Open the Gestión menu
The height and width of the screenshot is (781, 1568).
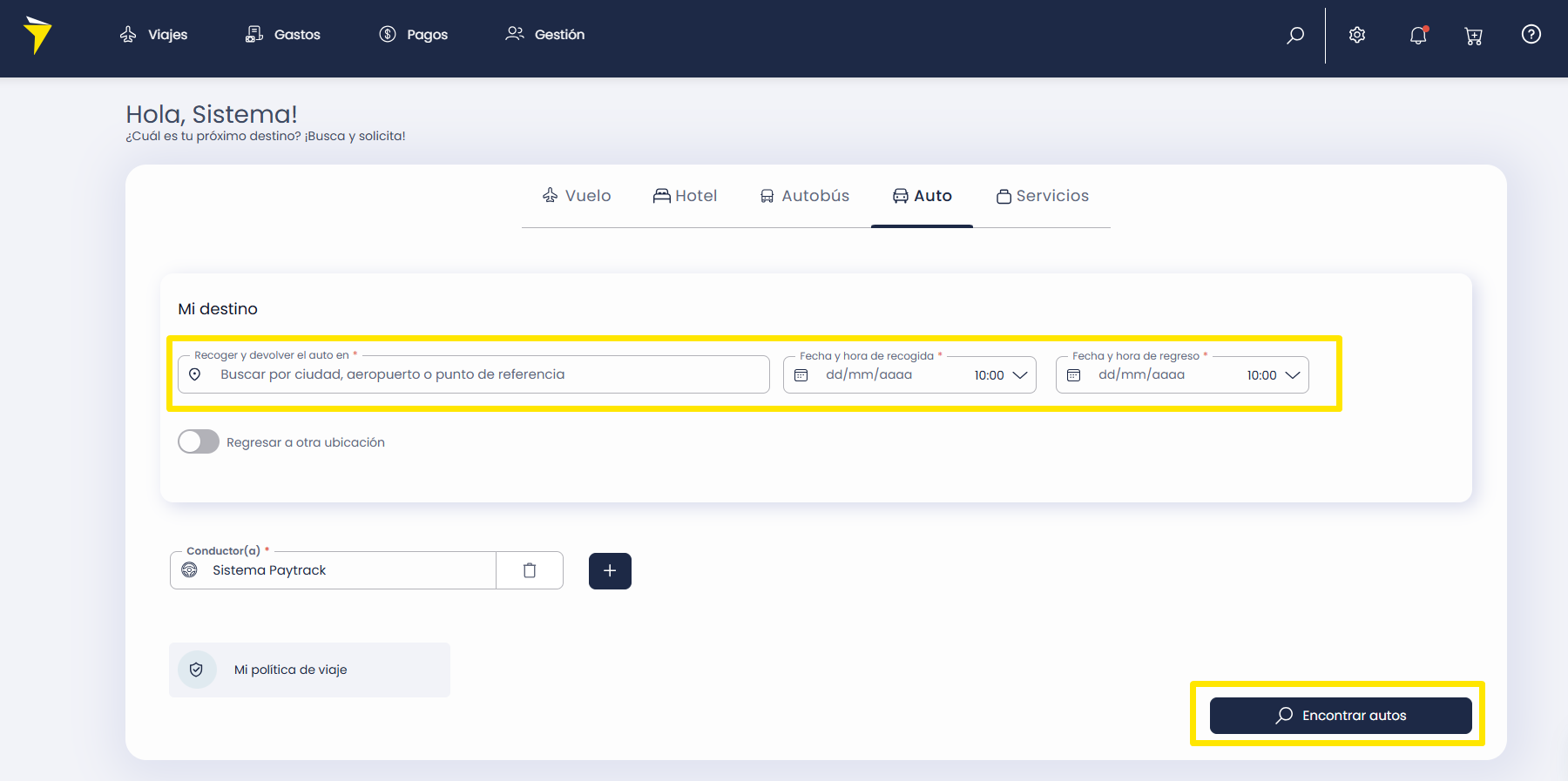(545, 35)
